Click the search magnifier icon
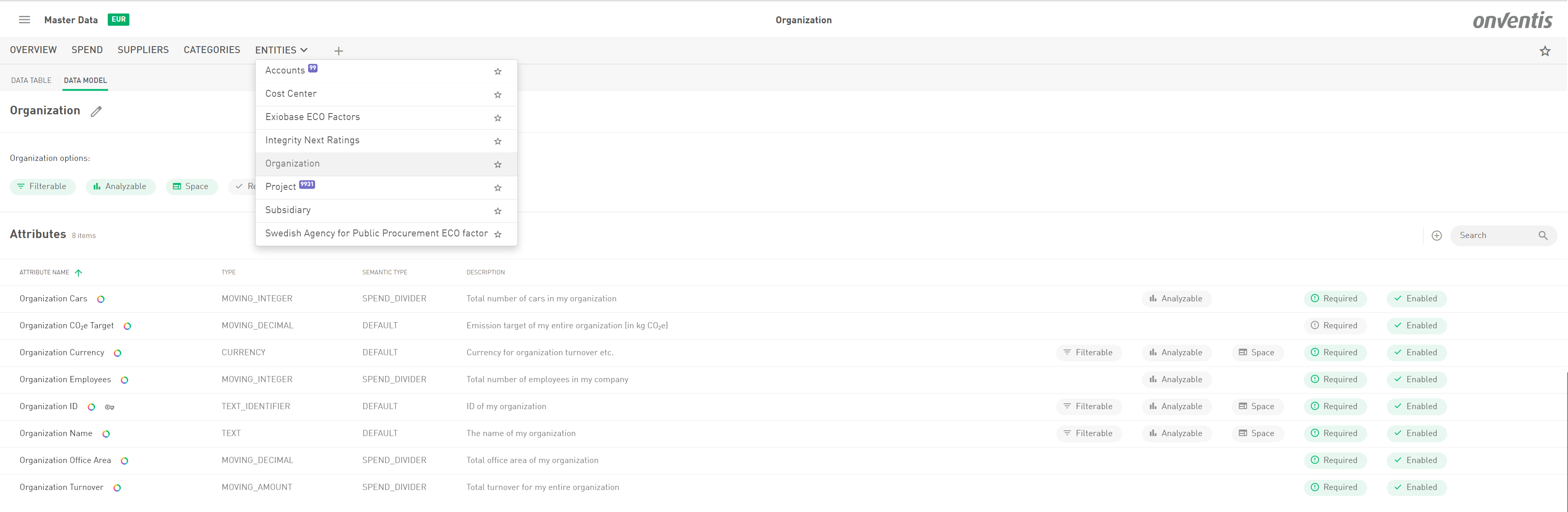 pos(1542,236)
